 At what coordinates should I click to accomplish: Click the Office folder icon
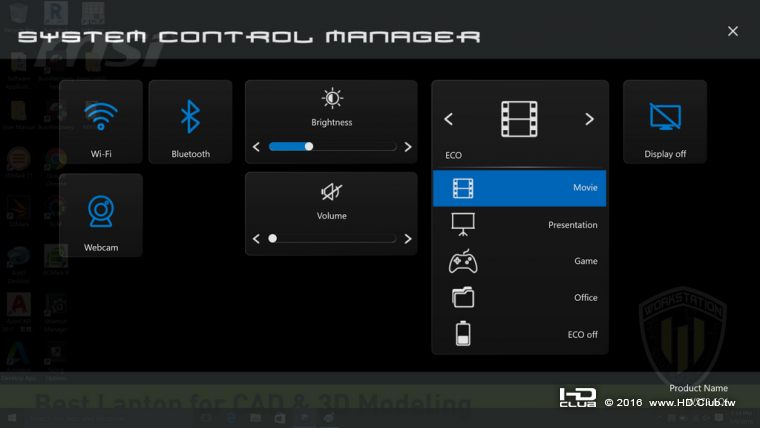[x=463, y=298]
